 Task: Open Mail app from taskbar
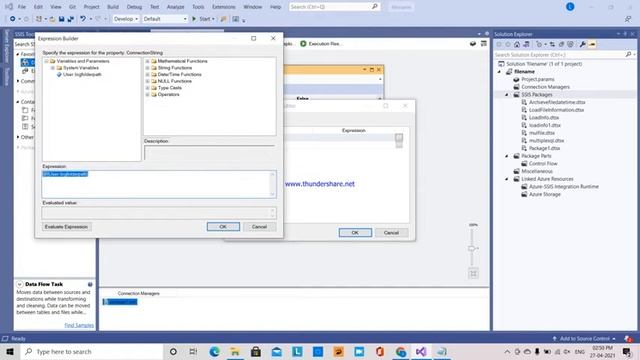(276, 351)
